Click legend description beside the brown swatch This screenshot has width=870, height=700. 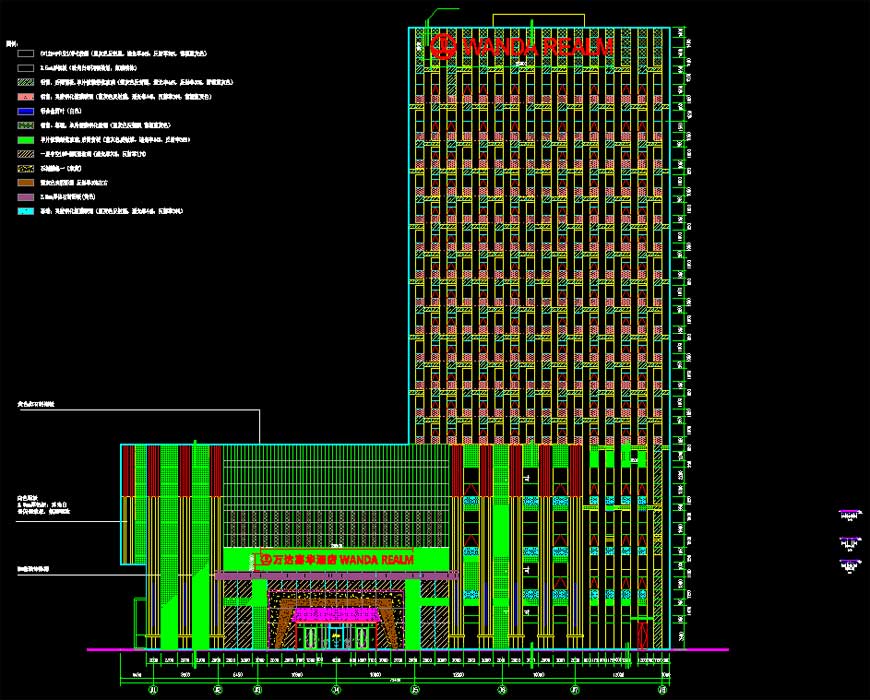click(x=74, y=182)
